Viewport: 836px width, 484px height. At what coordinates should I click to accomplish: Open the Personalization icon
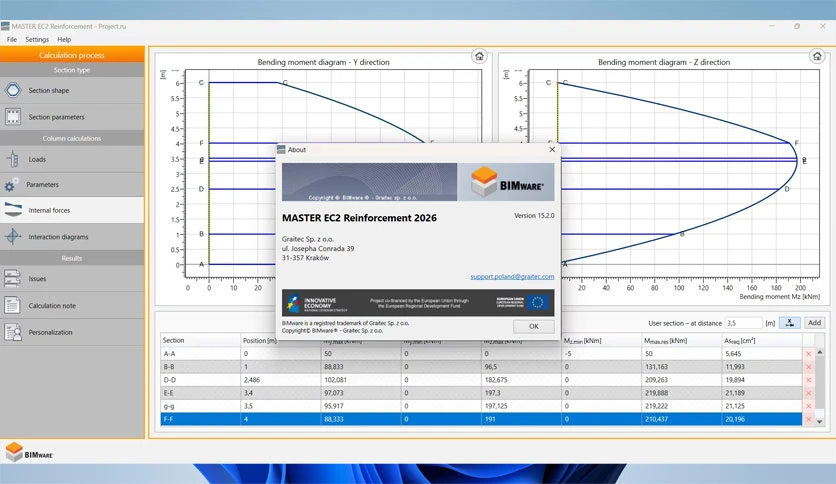click(x=13, y=332)
